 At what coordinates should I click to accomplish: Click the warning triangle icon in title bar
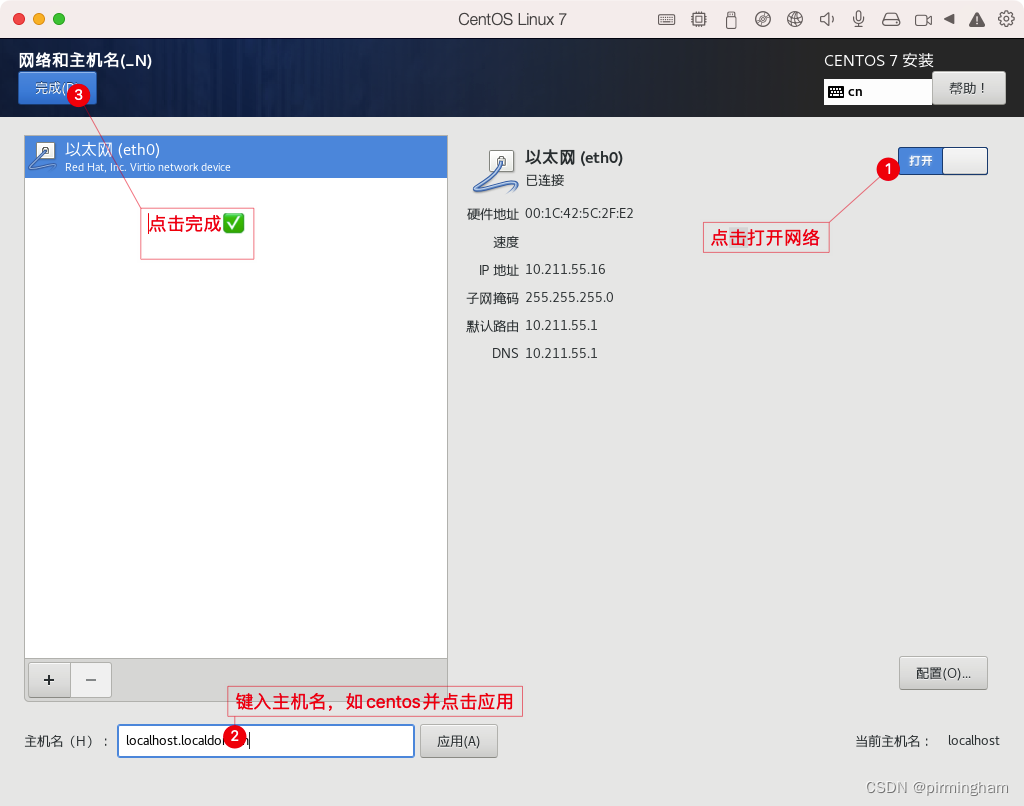977,20
